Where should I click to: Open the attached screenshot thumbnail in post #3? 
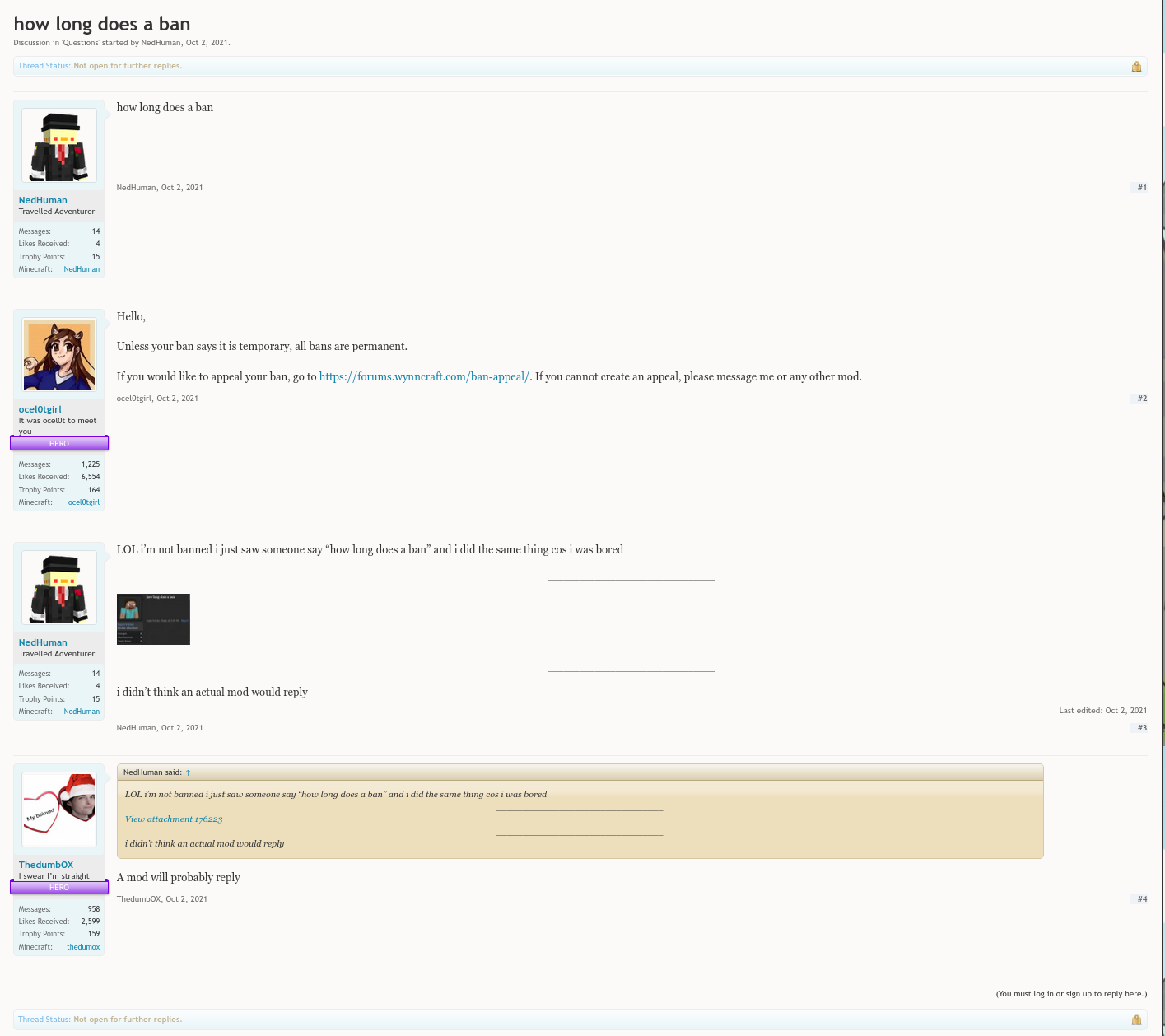tap(153, 619)
